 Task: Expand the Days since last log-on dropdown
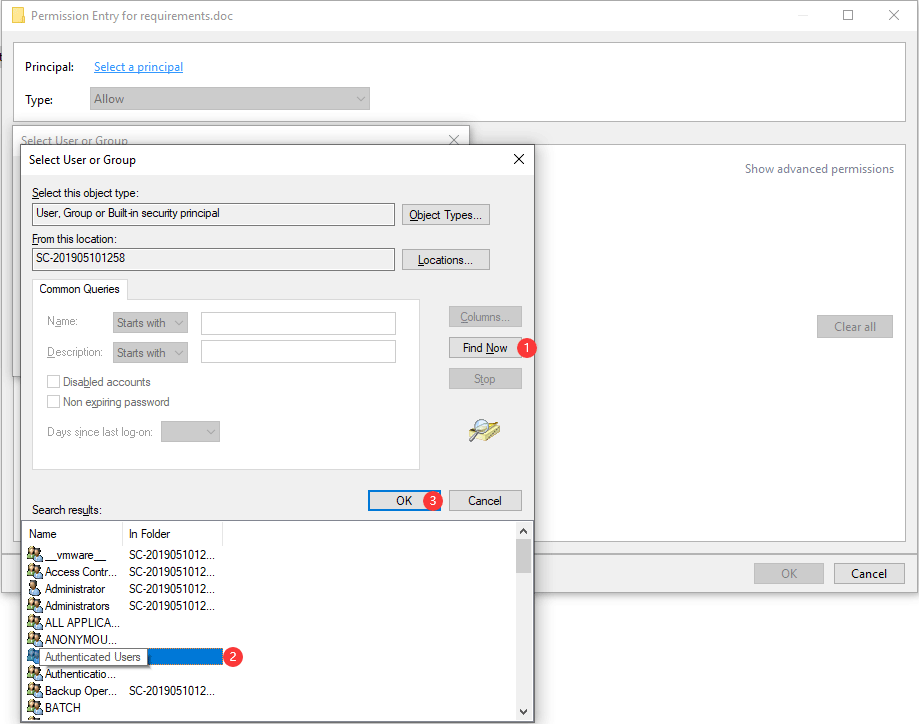pos(190,431)
